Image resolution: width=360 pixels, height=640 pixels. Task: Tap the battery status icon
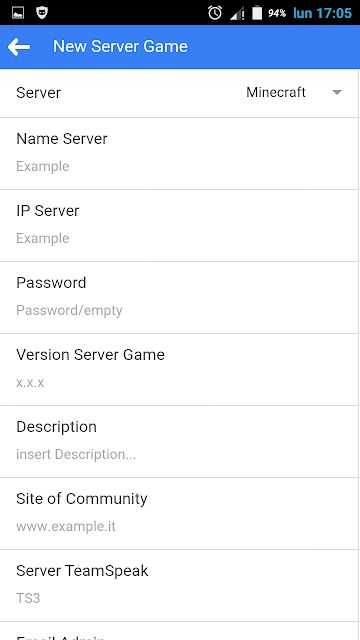tap(257, 13)
